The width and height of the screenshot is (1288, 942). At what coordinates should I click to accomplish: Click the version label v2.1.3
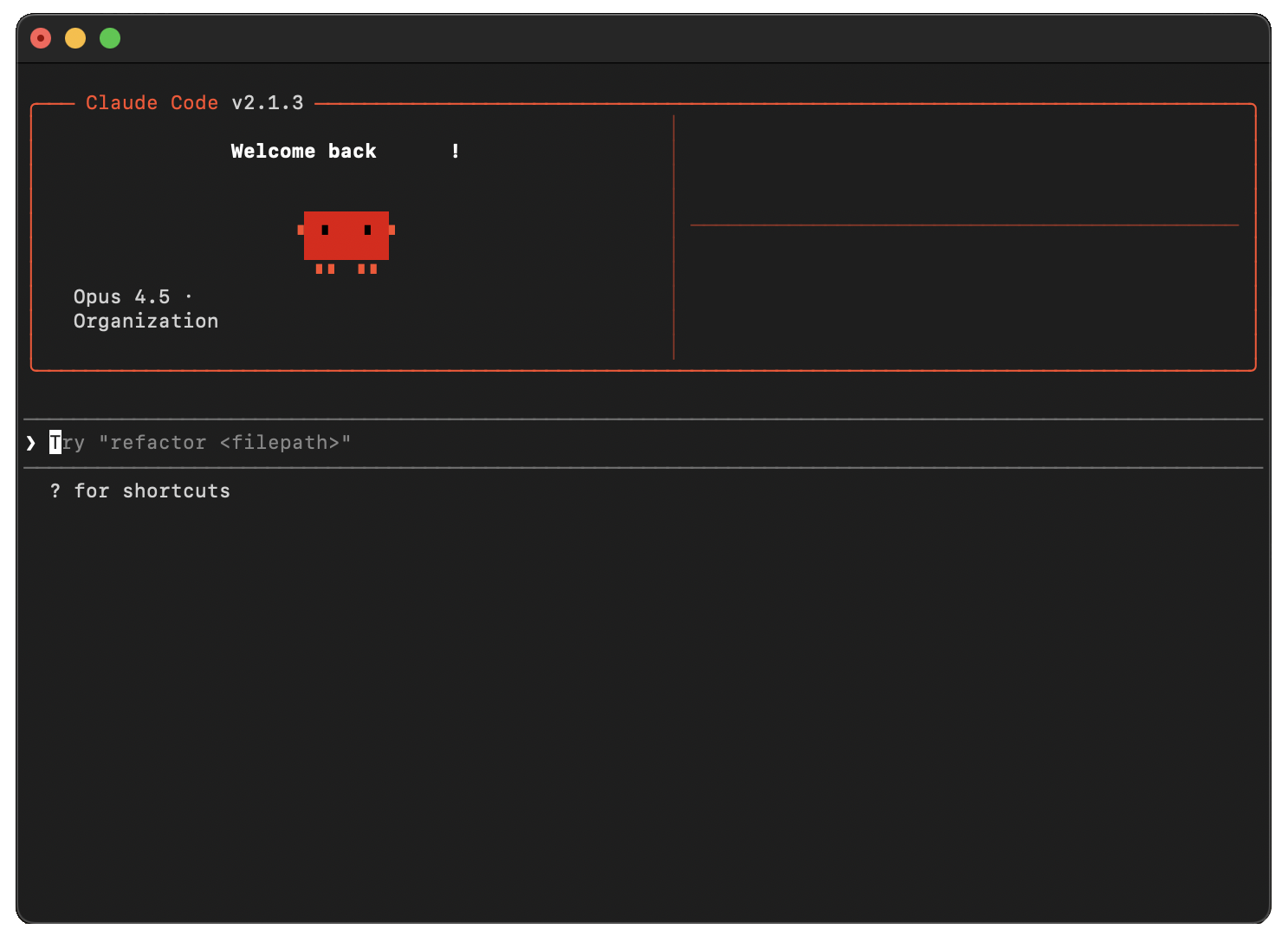click(x=268, y=102)
